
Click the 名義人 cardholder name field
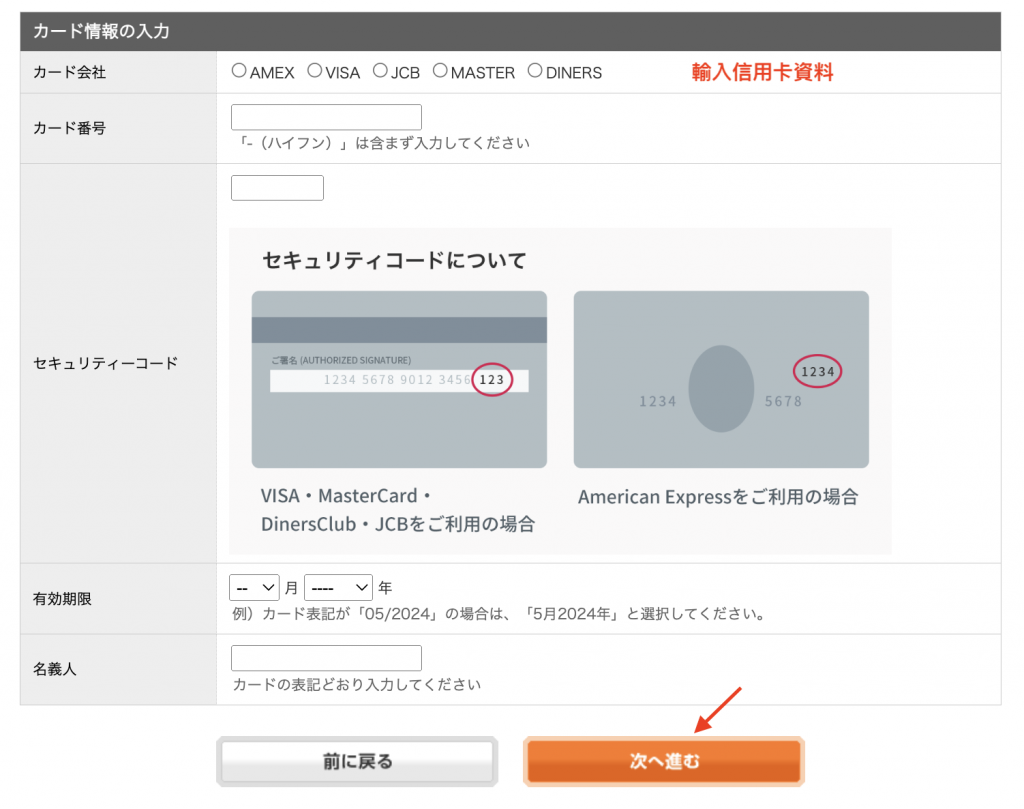point(326,658)
